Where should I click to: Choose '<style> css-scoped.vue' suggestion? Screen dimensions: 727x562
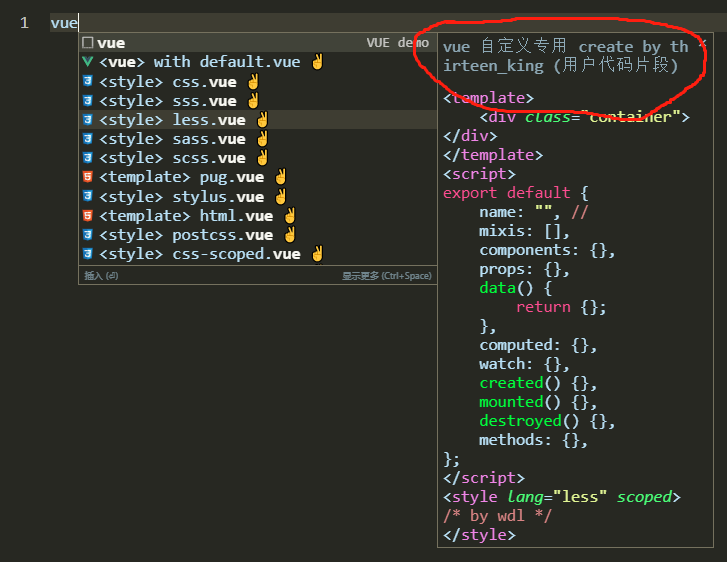pyautogui.click(x=258, y=254)
